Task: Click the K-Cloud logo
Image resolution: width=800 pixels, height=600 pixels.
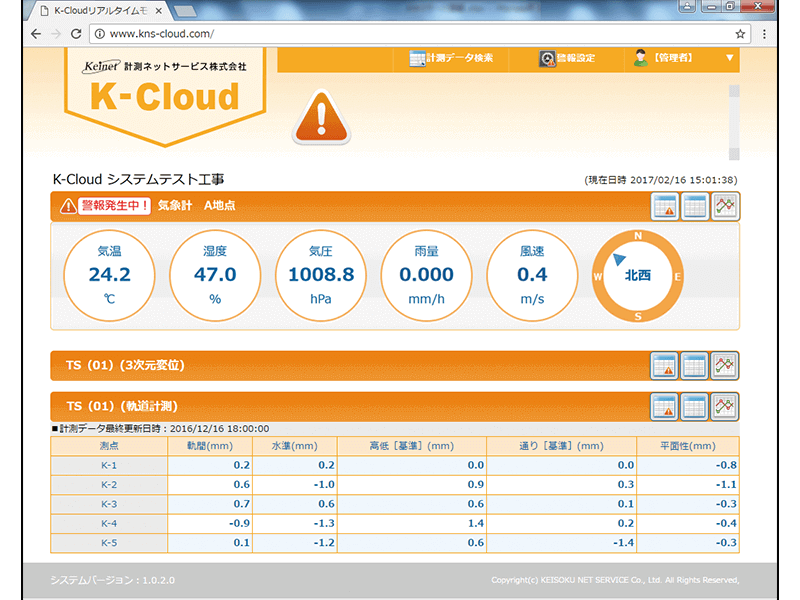Action: 165,95
